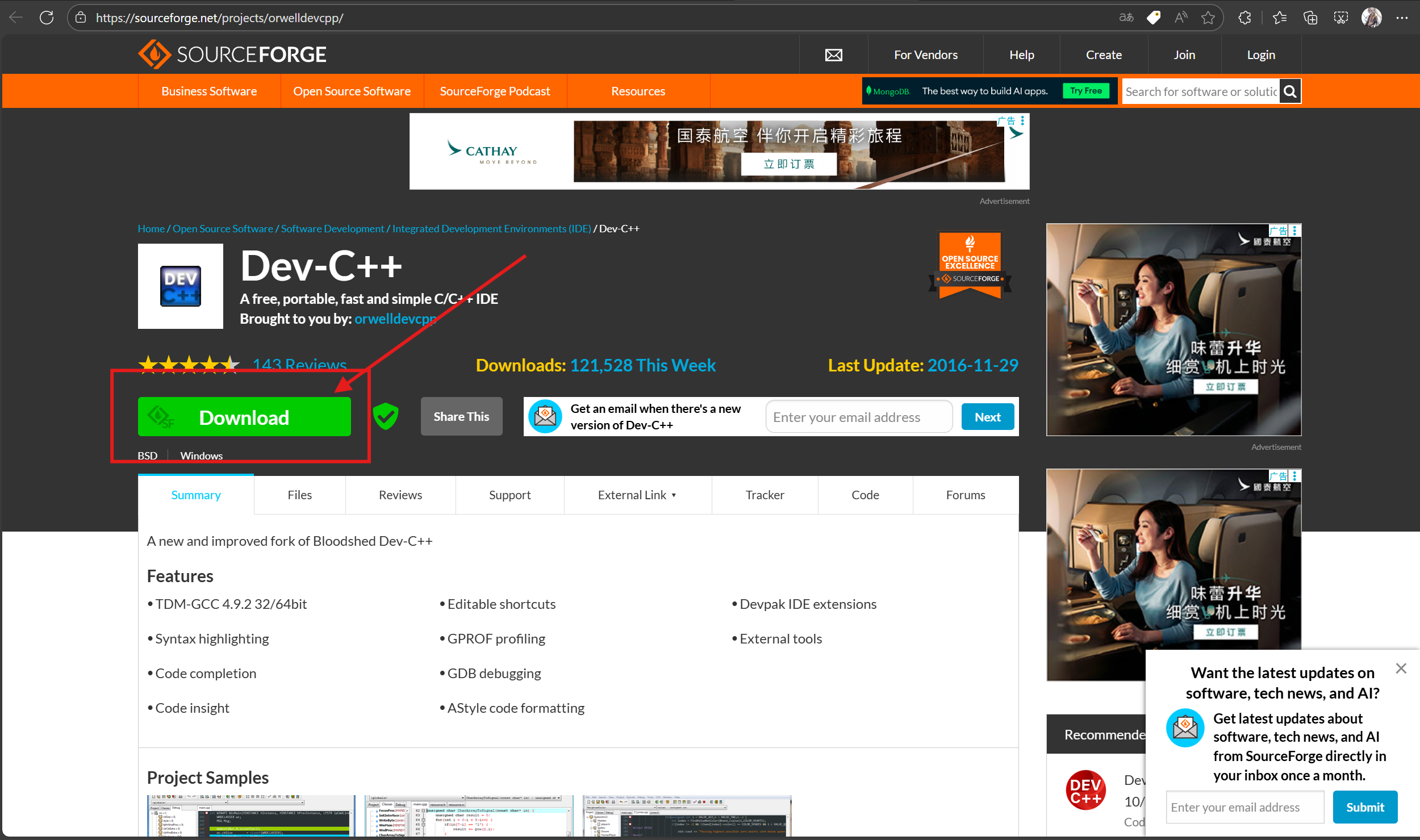Close the newsletter popup
Viewport: 1420px width, 840px height.
click(1401, 668)
